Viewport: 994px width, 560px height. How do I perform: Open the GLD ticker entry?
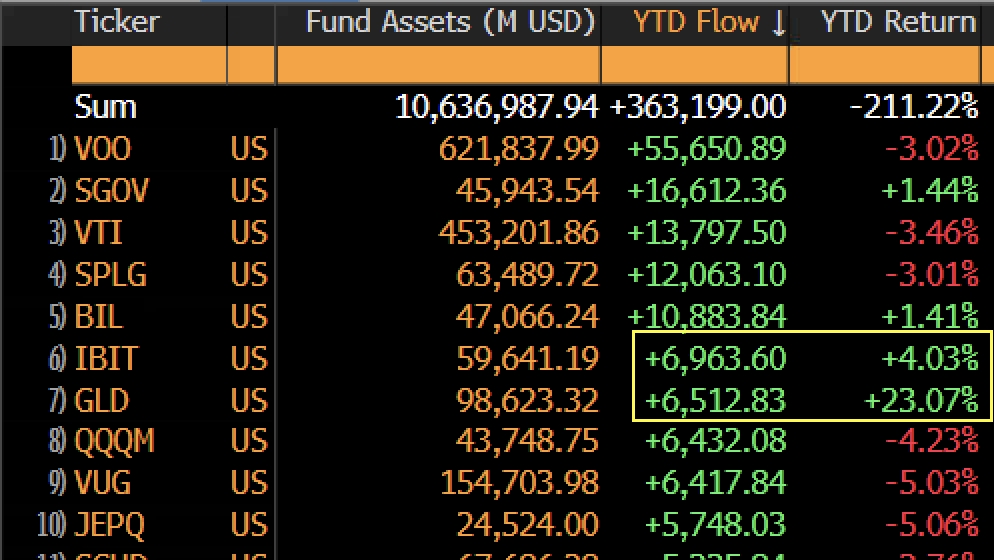102,401
